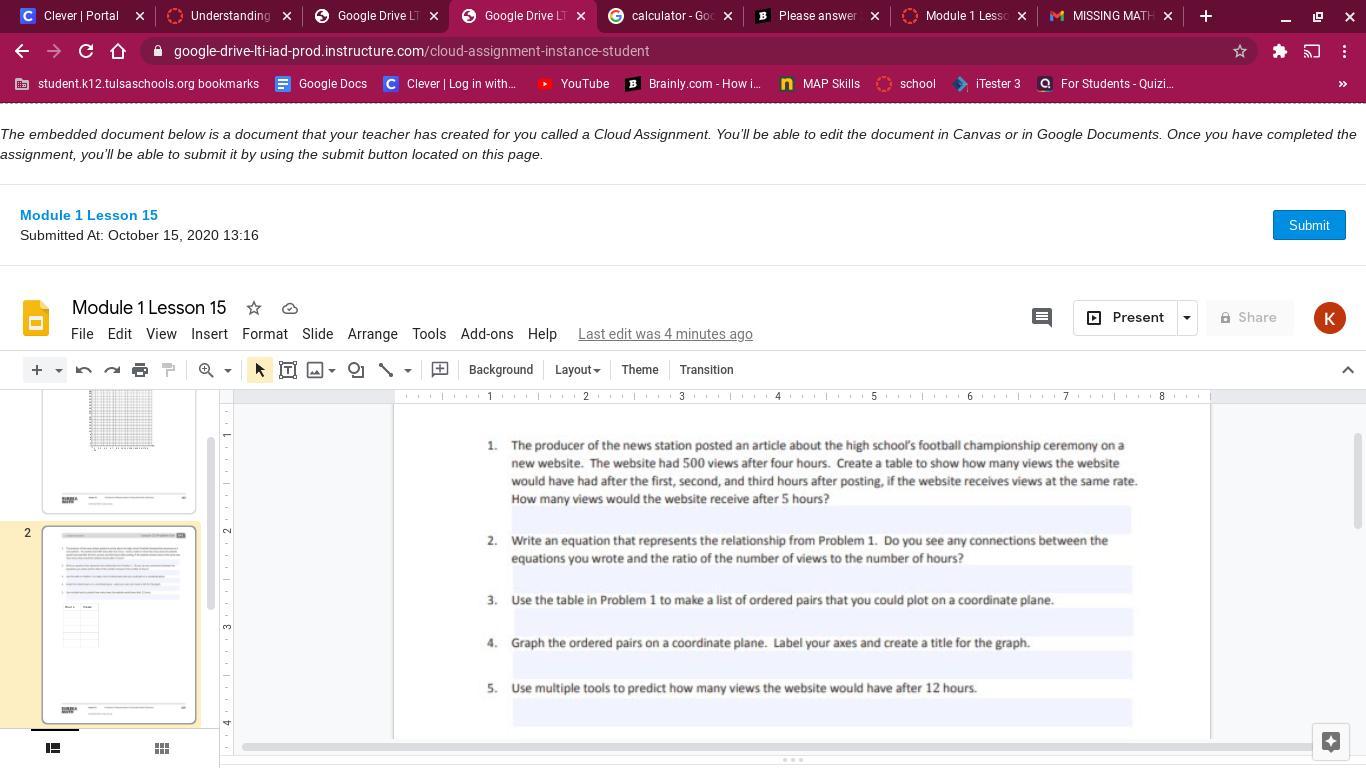Select the Shape tool
The width and height of the screenshot is (1366, 768).
[356, 370]
